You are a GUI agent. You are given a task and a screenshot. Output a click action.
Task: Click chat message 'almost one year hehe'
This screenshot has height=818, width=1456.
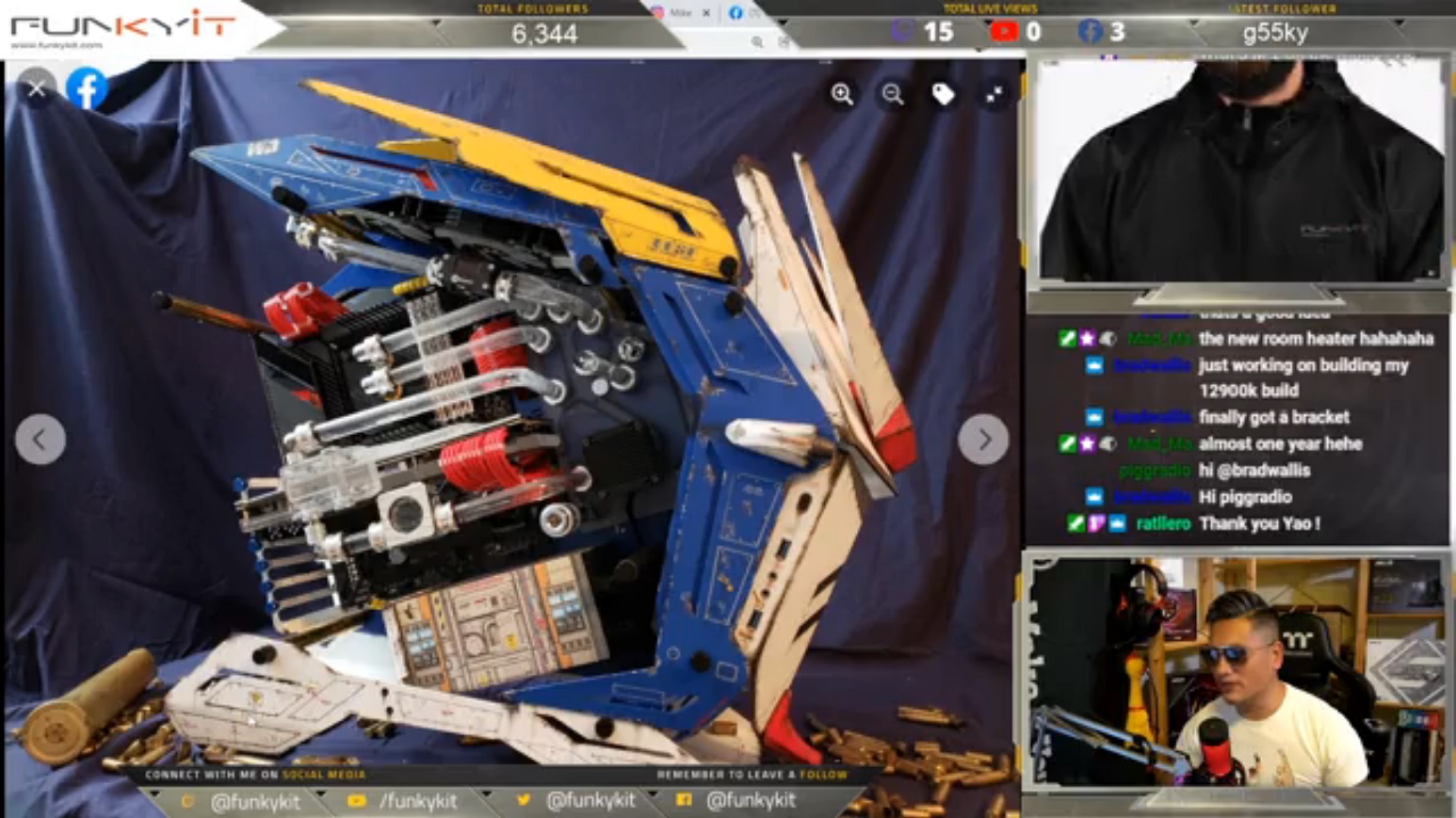(1280, 443)
